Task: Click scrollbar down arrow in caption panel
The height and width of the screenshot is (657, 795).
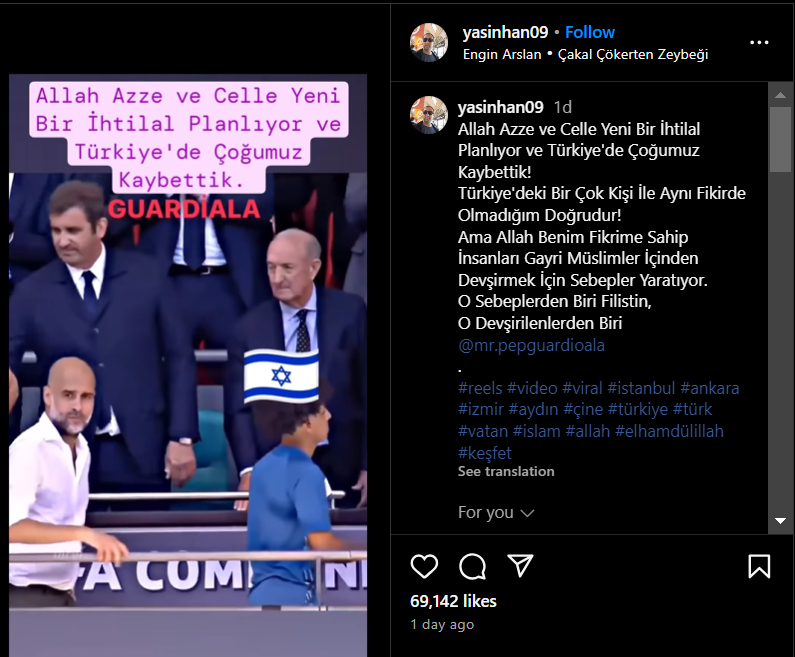Action: click(x=781, y=521)
